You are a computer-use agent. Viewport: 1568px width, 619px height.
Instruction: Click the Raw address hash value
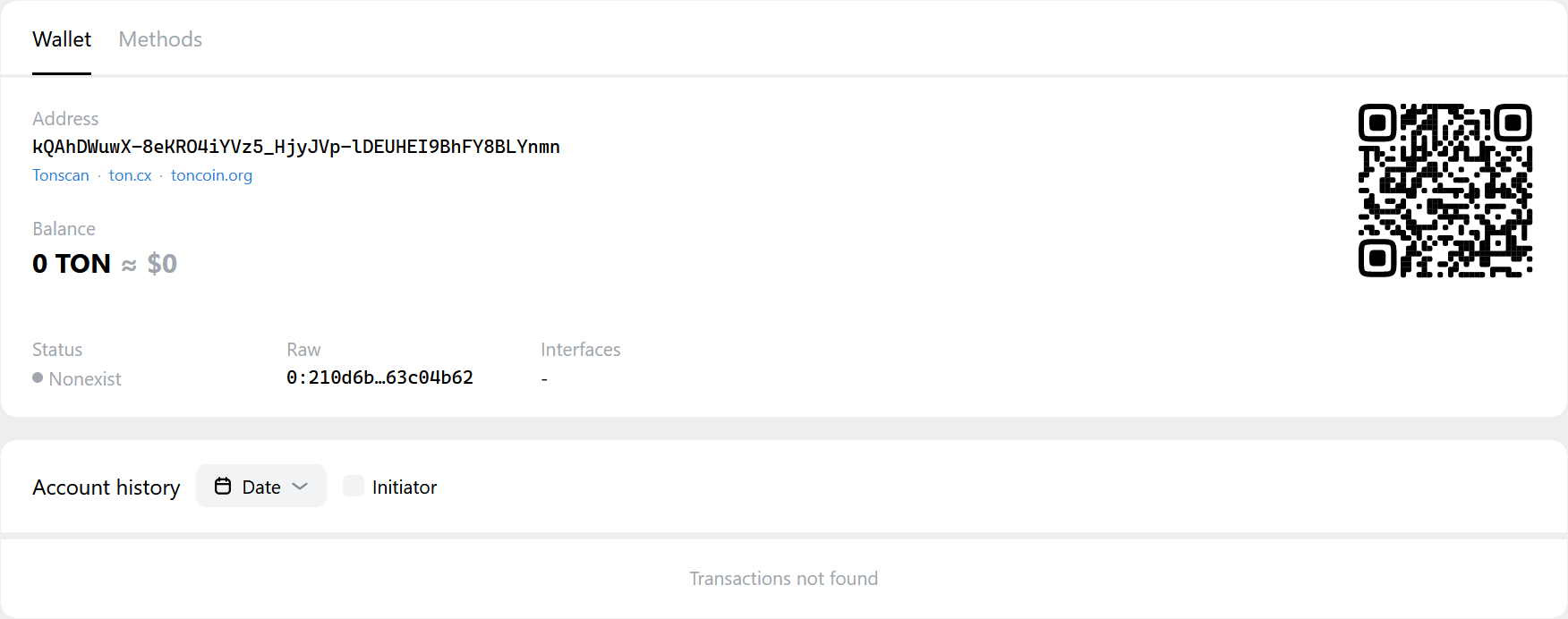[379, 377]
